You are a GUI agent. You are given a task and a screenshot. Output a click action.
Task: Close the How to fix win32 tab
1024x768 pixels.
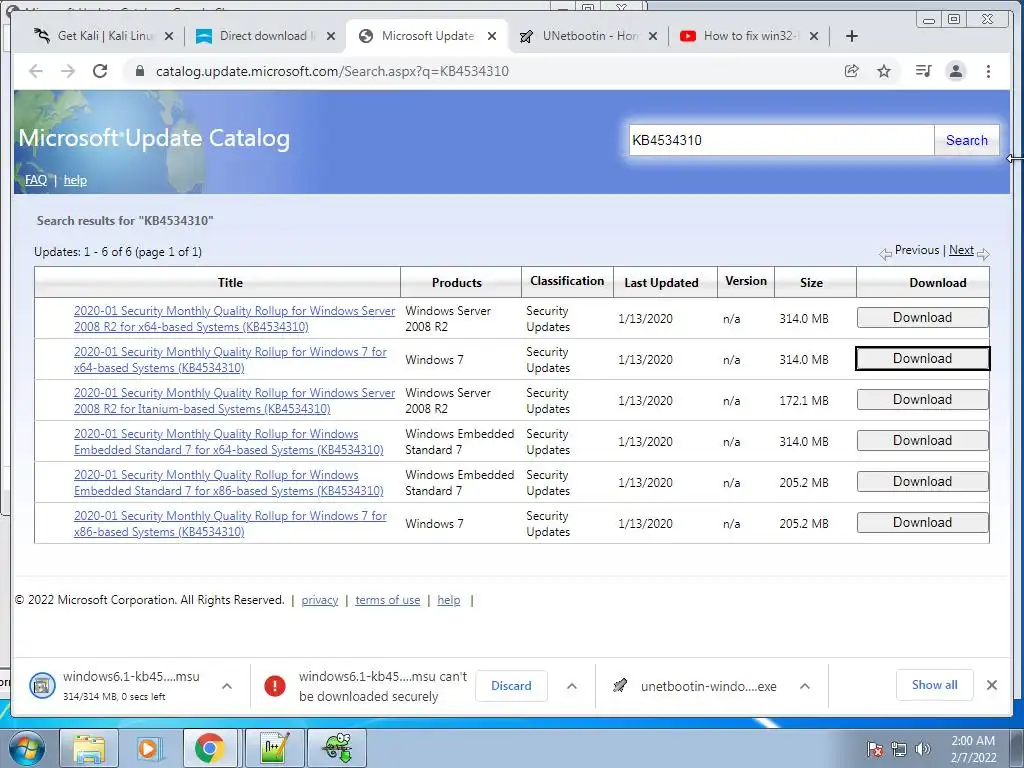pos(814,36)
